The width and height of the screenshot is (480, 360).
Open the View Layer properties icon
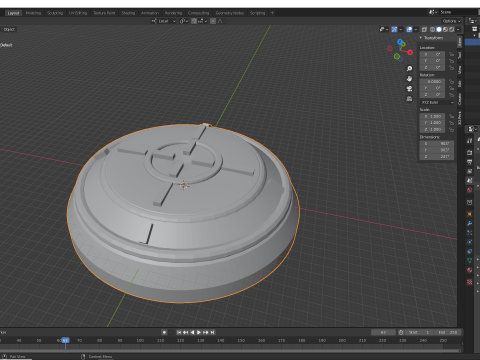[x=469, y=171]
